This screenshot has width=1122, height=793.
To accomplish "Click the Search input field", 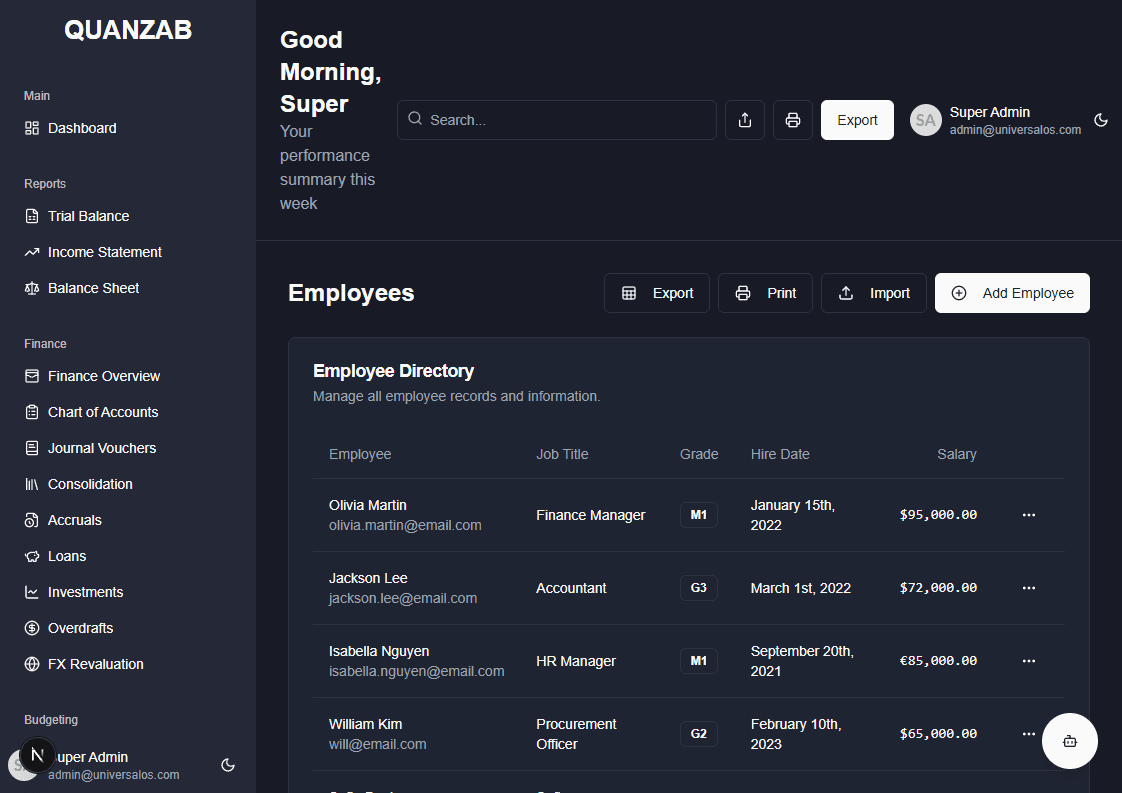I will (x=557, y=120).
